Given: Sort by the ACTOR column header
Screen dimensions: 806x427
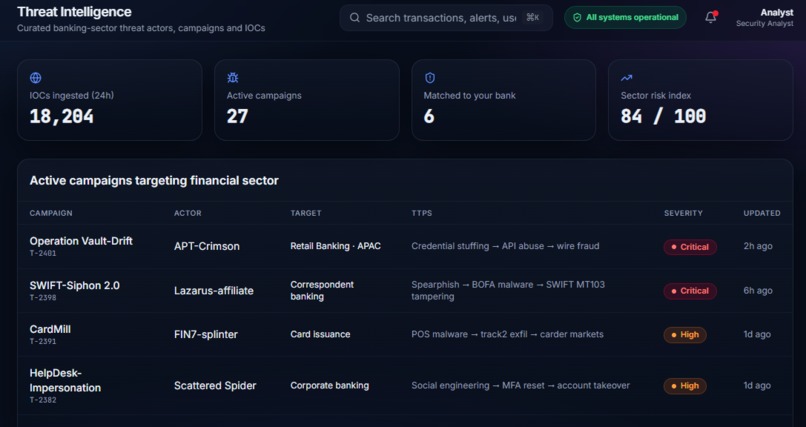Looking at the screenshot, I should tap(188, 213).
